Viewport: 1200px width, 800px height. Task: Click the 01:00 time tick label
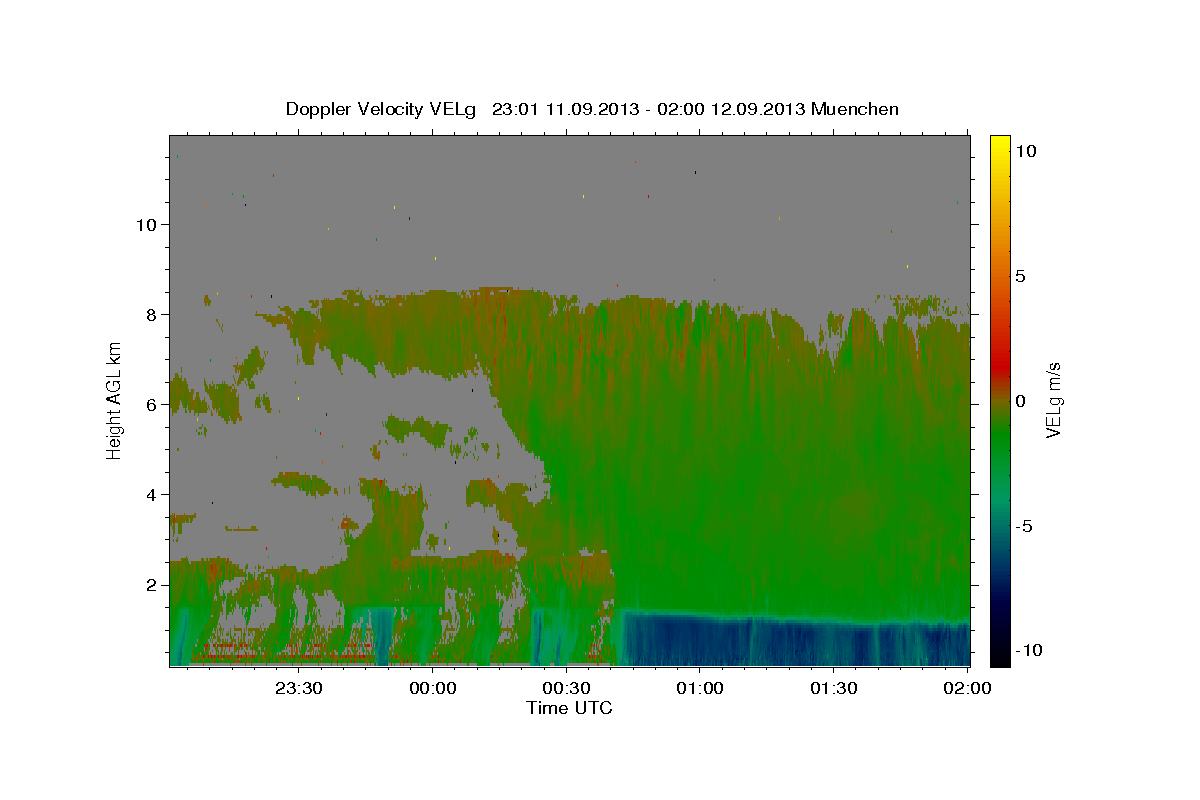700,688
